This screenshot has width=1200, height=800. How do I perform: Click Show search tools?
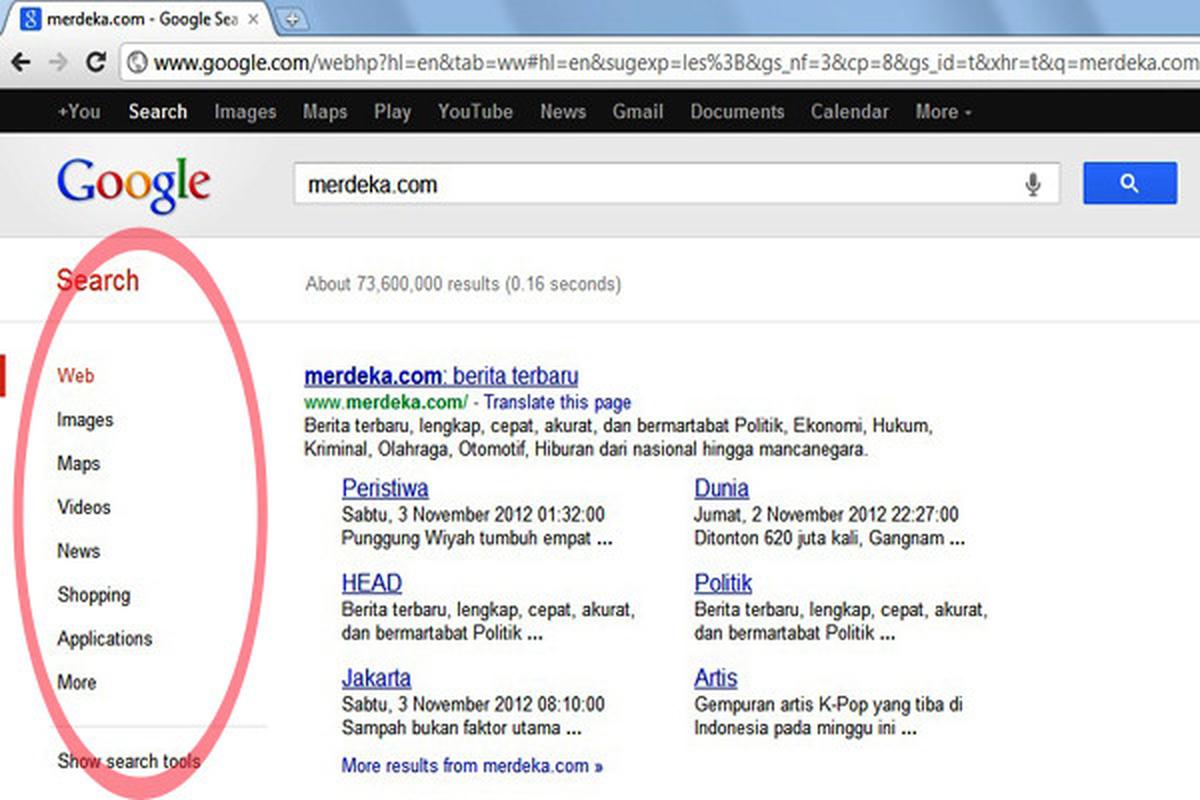[x=129, y=761]
